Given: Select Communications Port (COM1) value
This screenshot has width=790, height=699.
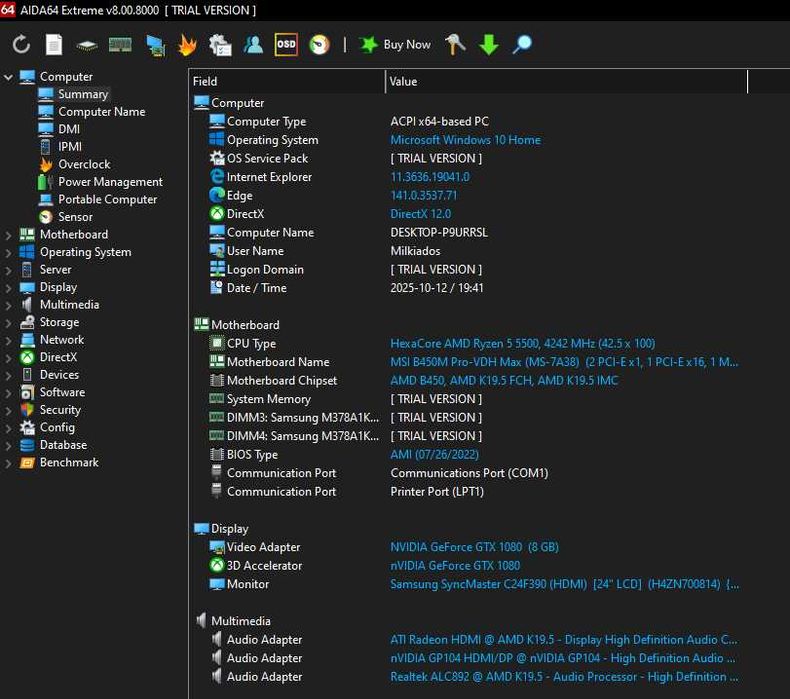Looking at the screenshot, I should [x=469, y=473].
